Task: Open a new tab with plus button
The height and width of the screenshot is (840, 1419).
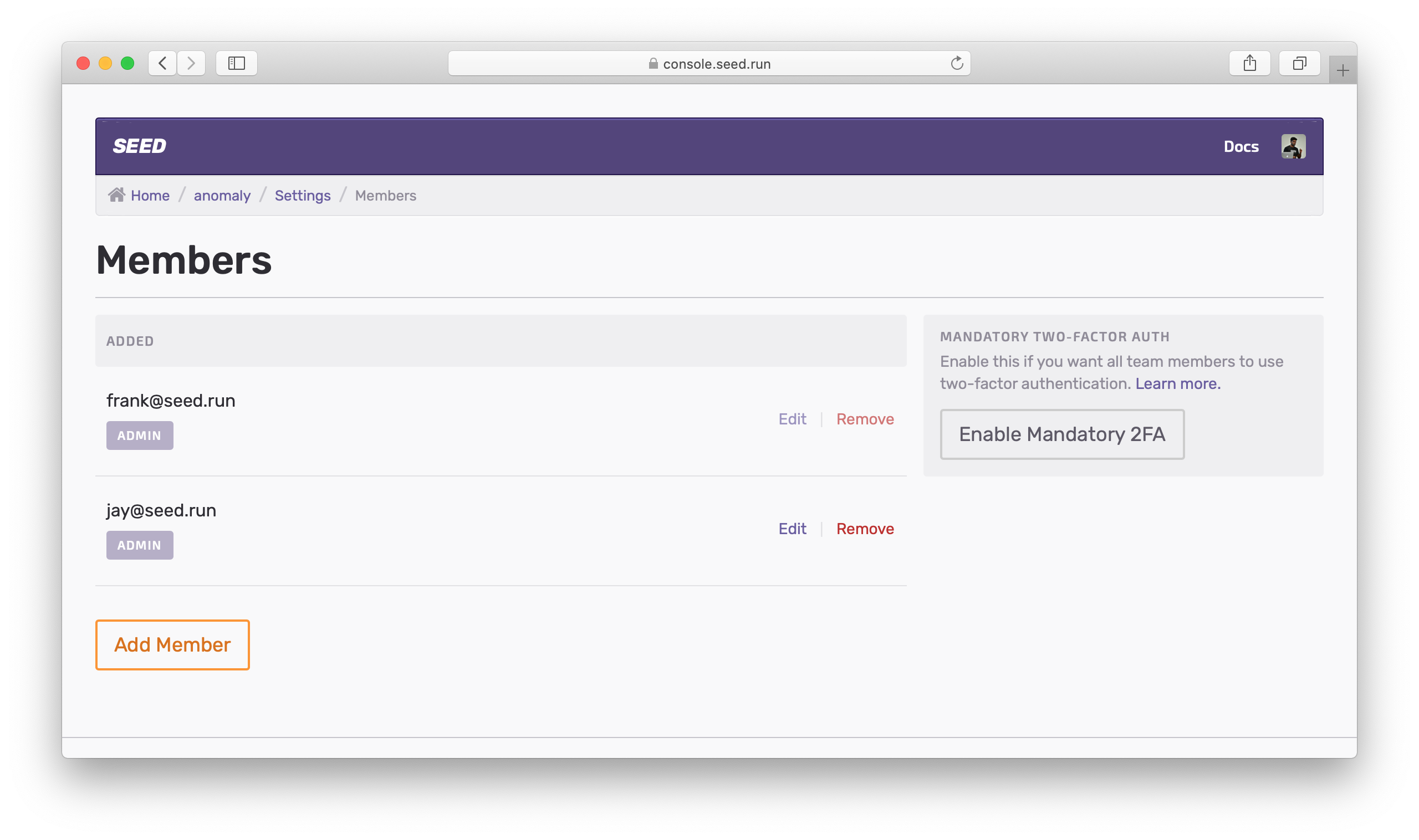Action: [x=1342, y=71]
